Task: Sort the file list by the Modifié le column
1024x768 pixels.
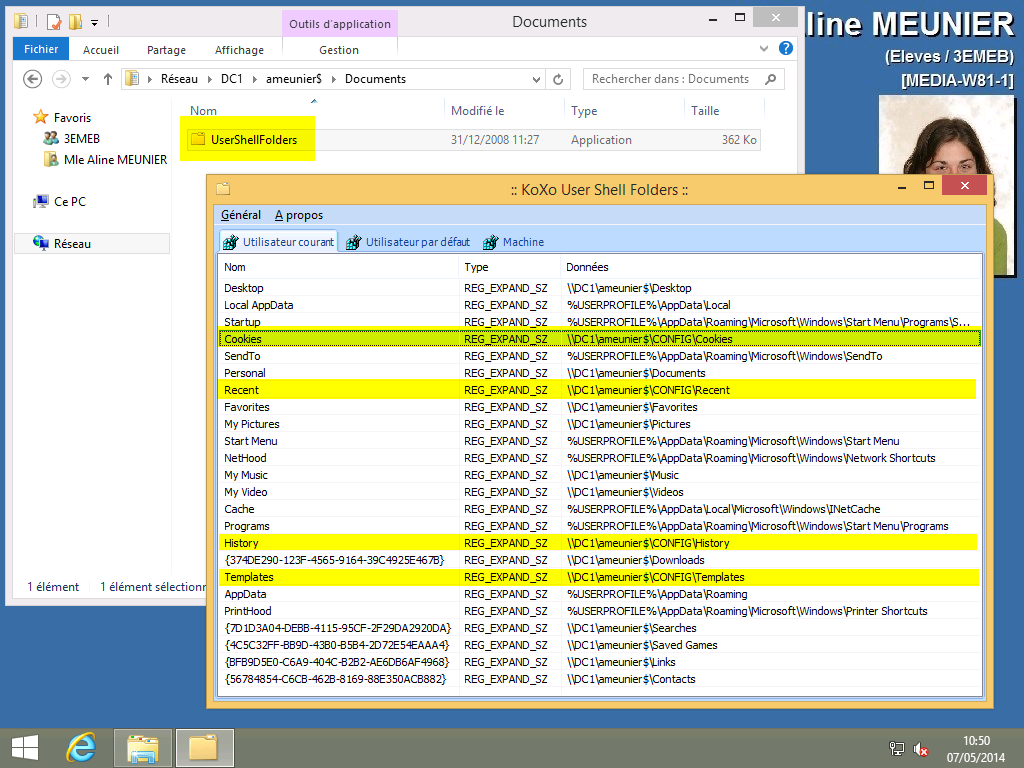Action: pos(478,111)
